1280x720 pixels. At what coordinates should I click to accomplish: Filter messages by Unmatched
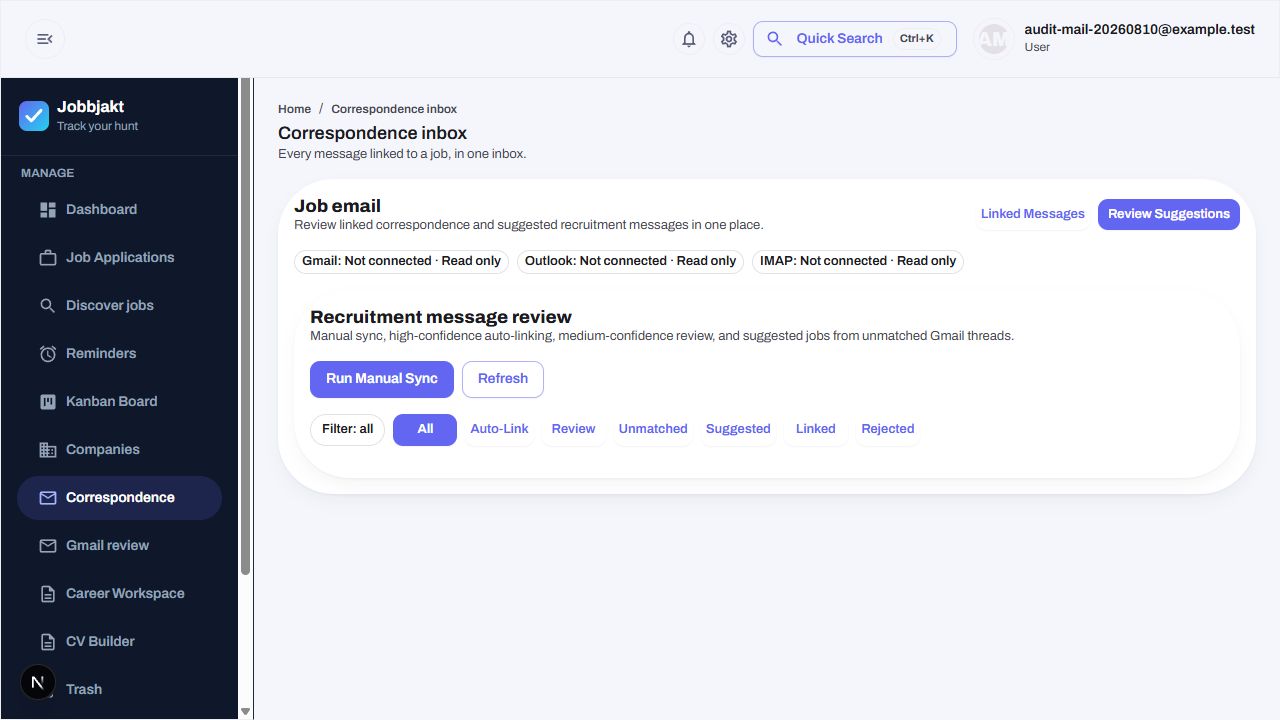(x=653, y=429)
